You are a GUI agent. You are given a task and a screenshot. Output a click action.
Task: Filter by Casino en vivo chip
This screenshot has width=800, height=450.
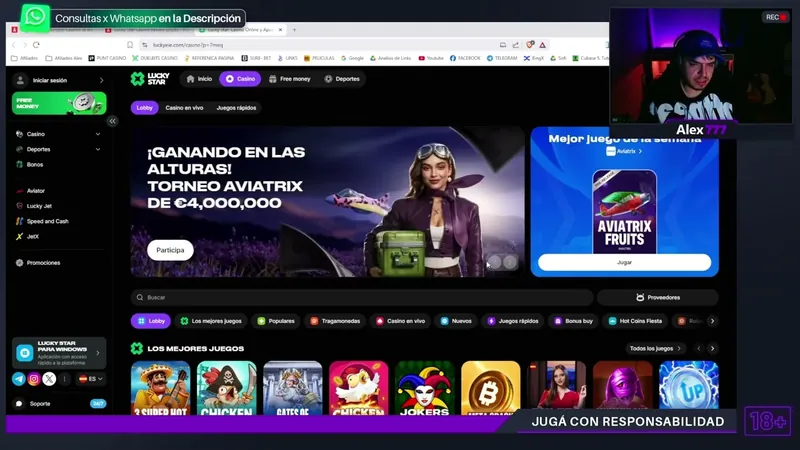401,321
